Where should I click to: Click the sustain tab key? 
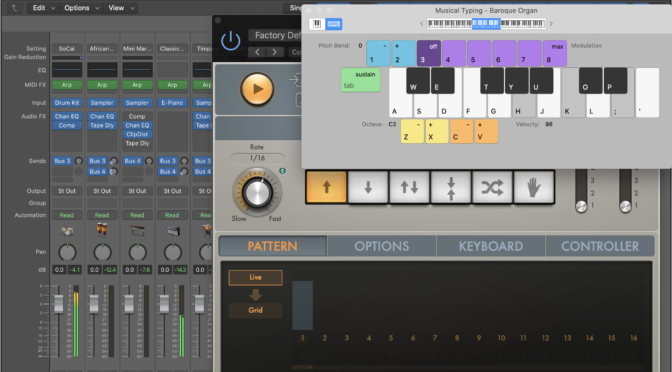[360, 80]
